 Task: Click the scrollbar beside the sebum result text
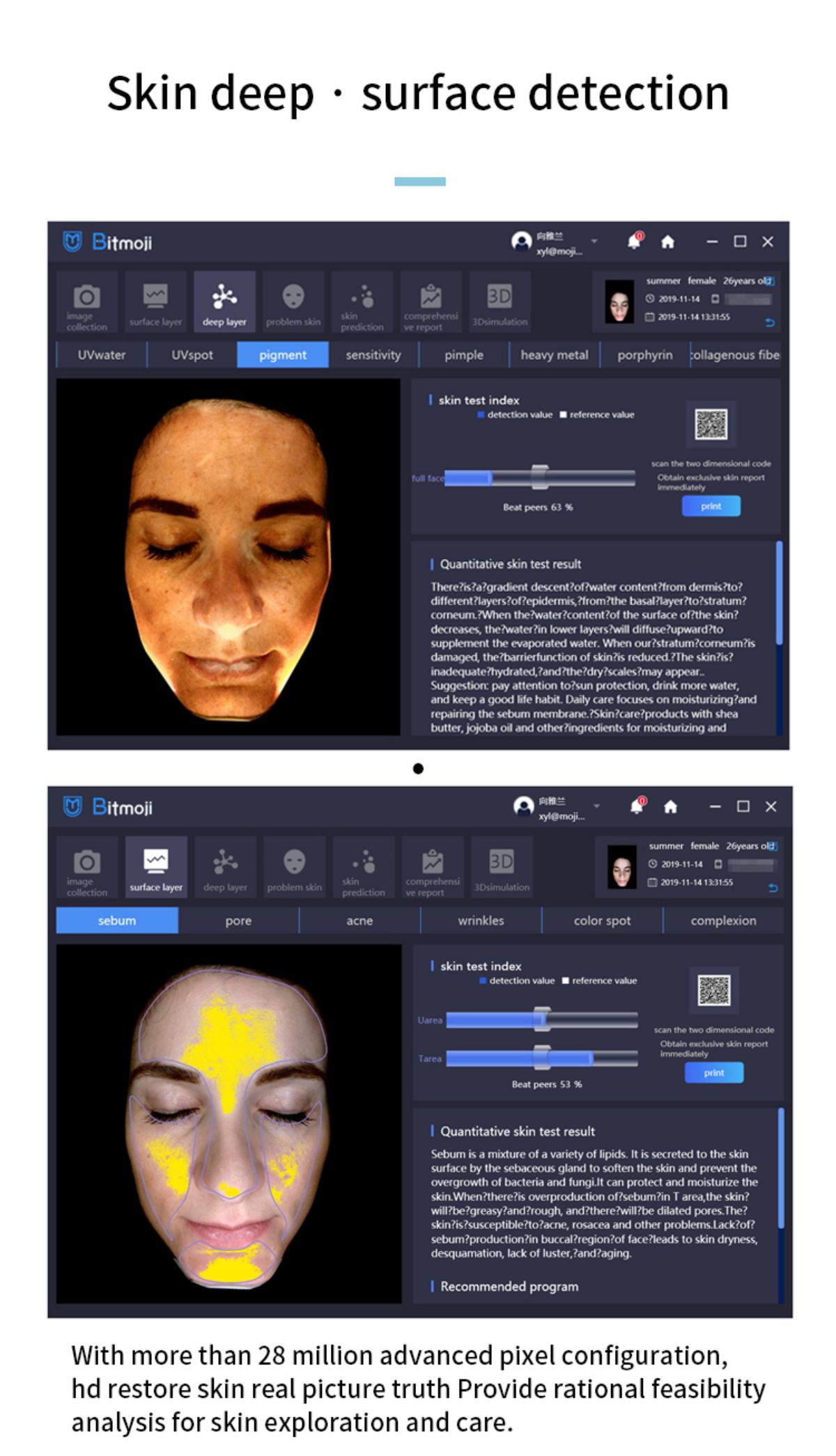[780, 1168]
